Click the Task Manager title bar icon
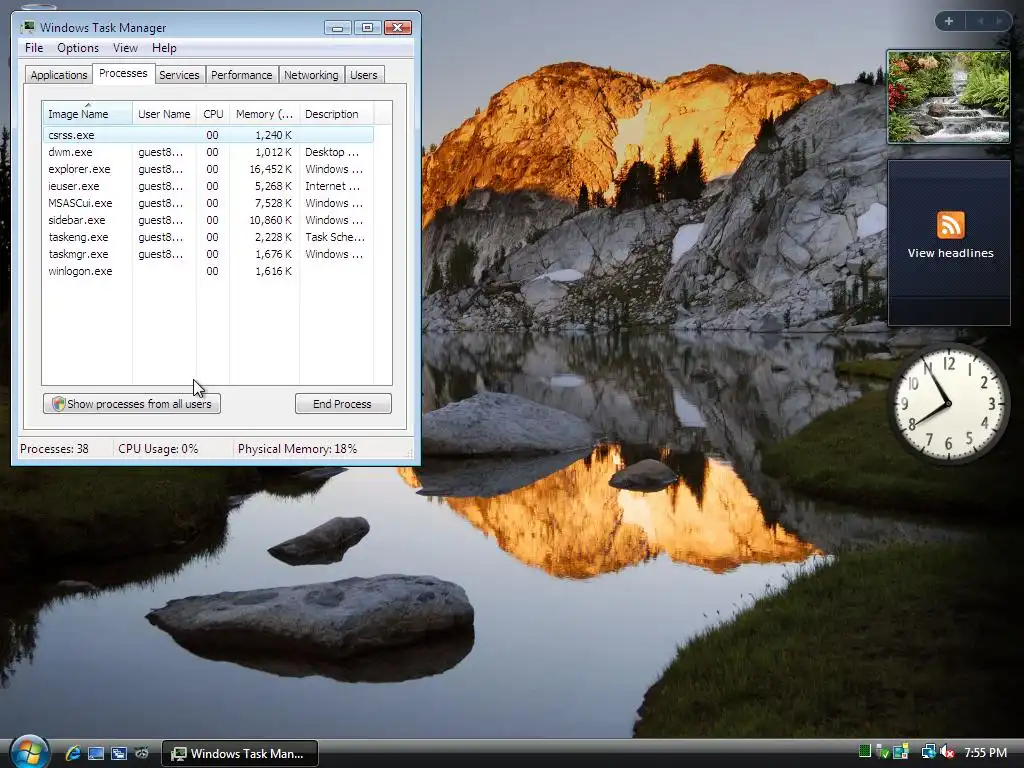Screen dimensions: 1024x768 coord(27,27)
